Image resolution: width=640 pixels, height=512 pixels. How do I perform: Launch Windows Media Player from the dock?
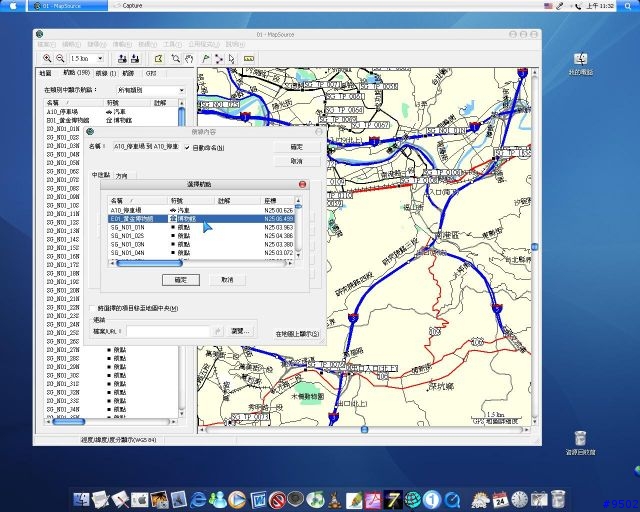[x=237, y=499]
